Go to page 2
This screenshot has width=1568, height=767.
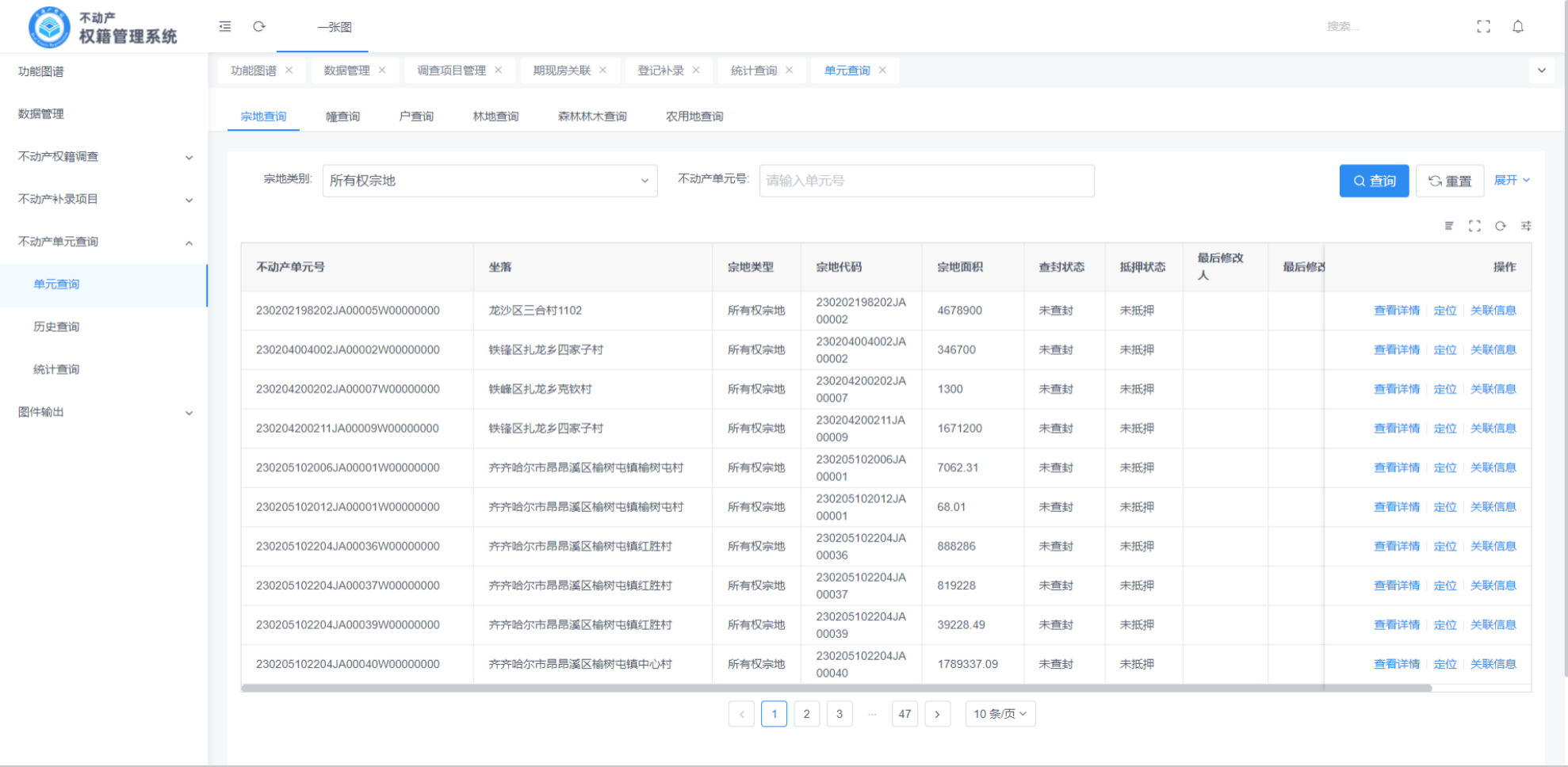806,714
